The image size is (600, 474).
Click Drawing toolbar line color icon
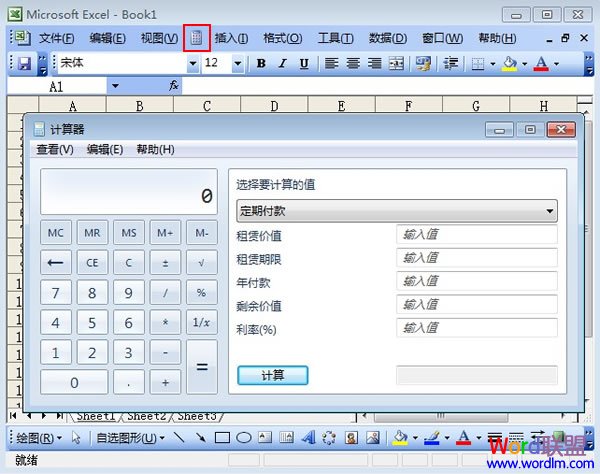coord(432,438)
